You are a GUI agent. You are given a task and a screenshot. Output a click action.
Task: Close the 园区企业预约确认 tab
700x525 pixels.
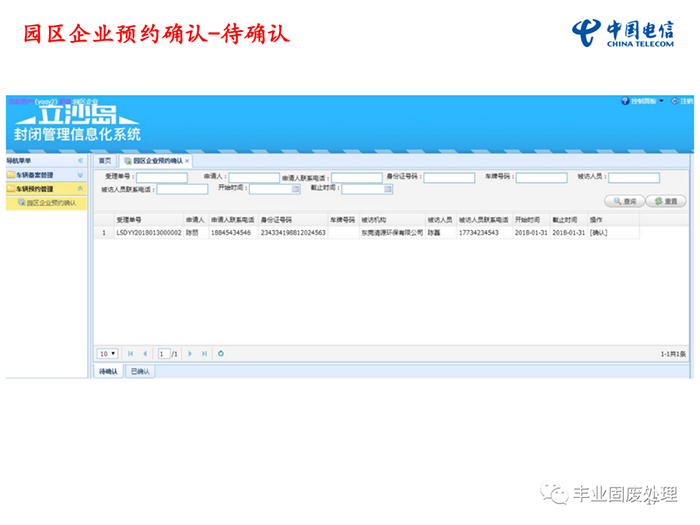pos(187,160)
